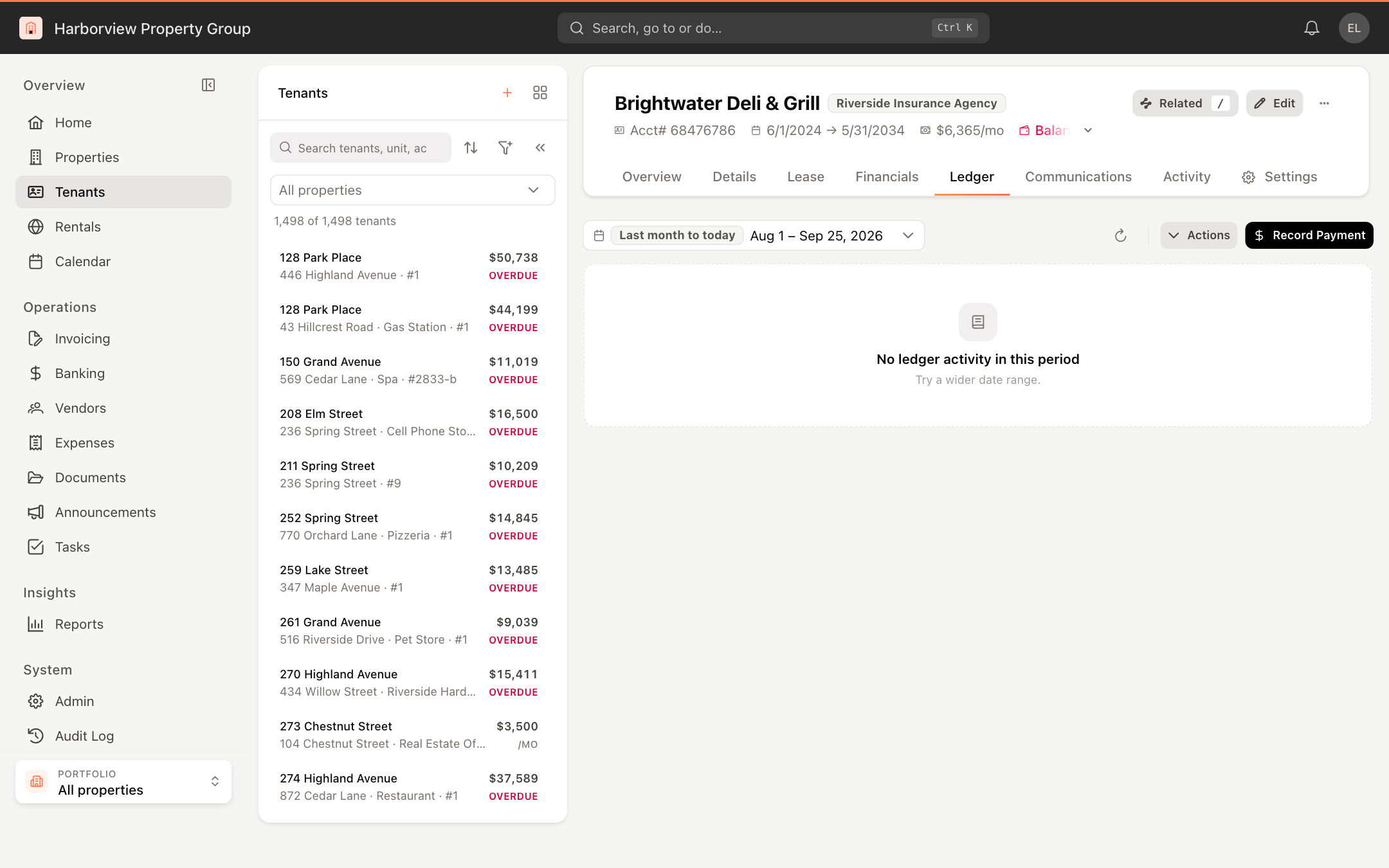1389x868 pixels.
Task: Expand tenant header details chevron
Action: pyautogui.click(x=1088, y=131)
